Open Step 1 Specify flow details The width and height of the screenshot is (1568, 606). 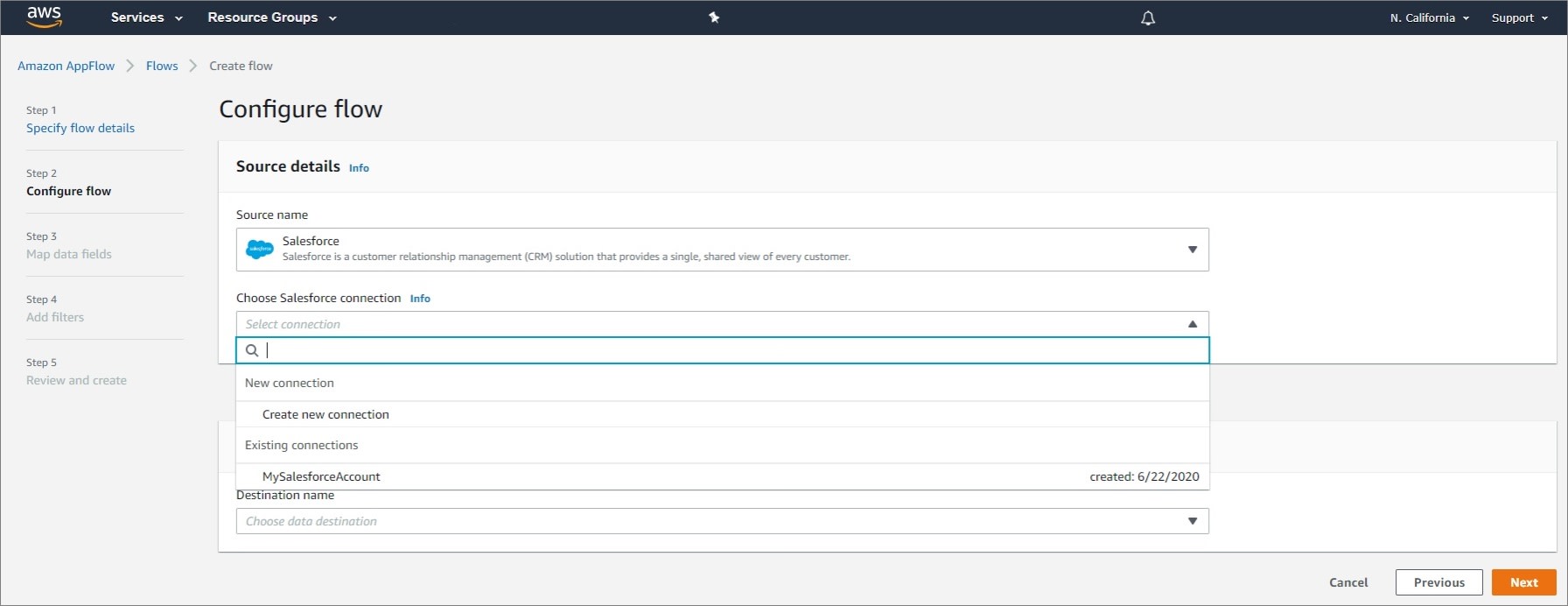(x=80, y=128)
